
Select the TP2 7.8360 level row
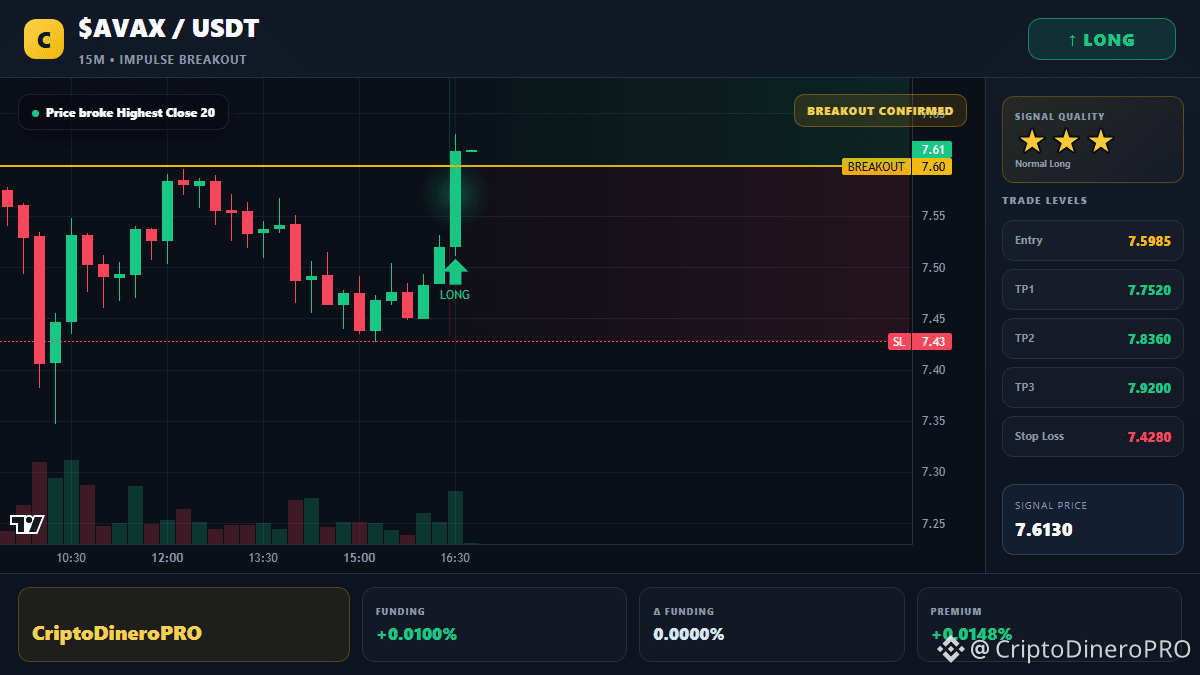(x=1092, y=338)
